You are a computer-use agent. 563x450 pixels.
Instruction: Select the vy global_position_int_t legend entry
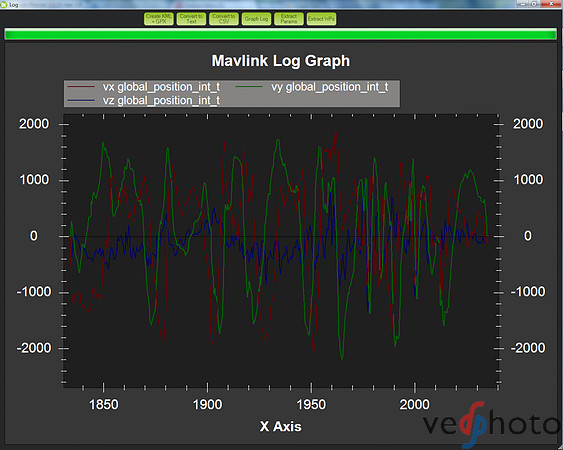coord(312,87)
